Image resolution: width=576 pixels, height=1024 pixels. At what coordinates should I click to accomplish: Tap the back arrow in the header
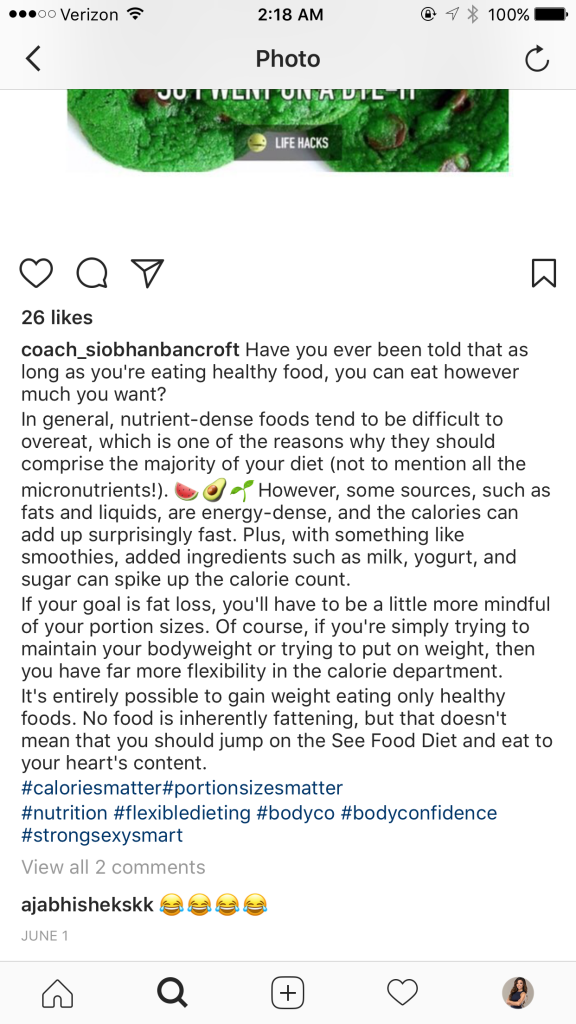pos(33,59)
